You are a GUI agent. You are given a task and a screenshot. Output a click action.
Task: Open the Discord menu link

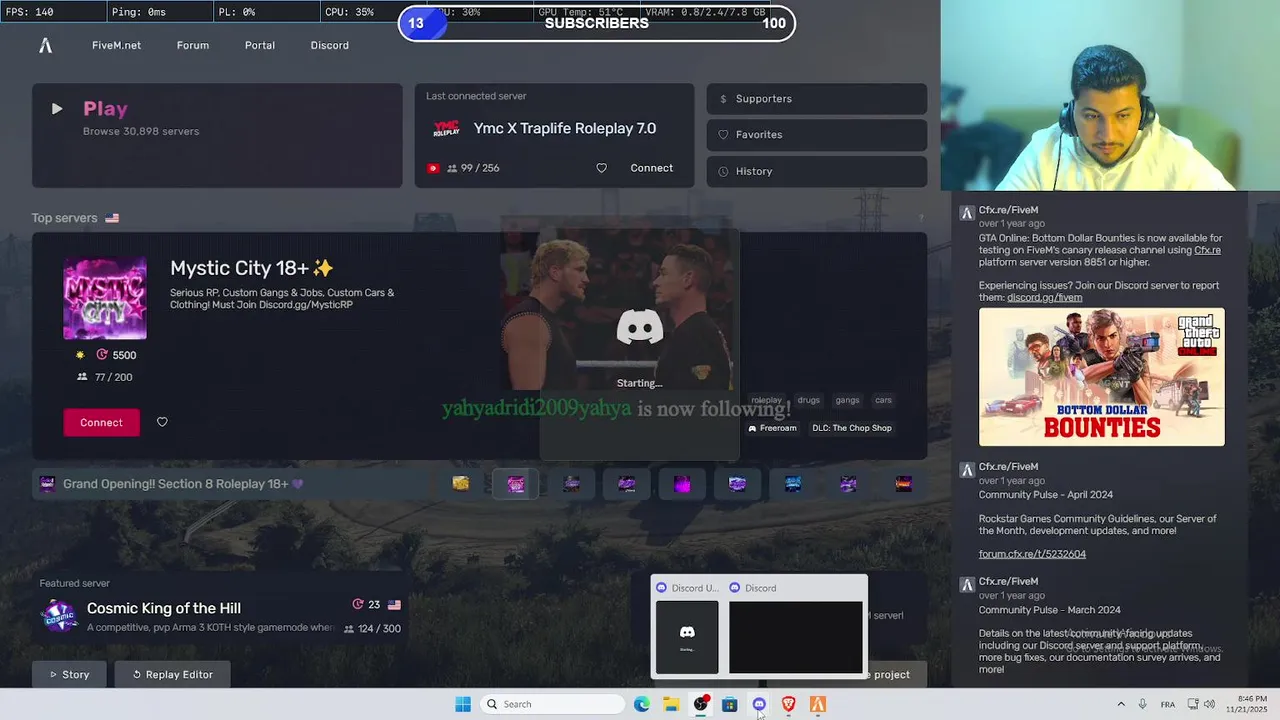point(330,45)
